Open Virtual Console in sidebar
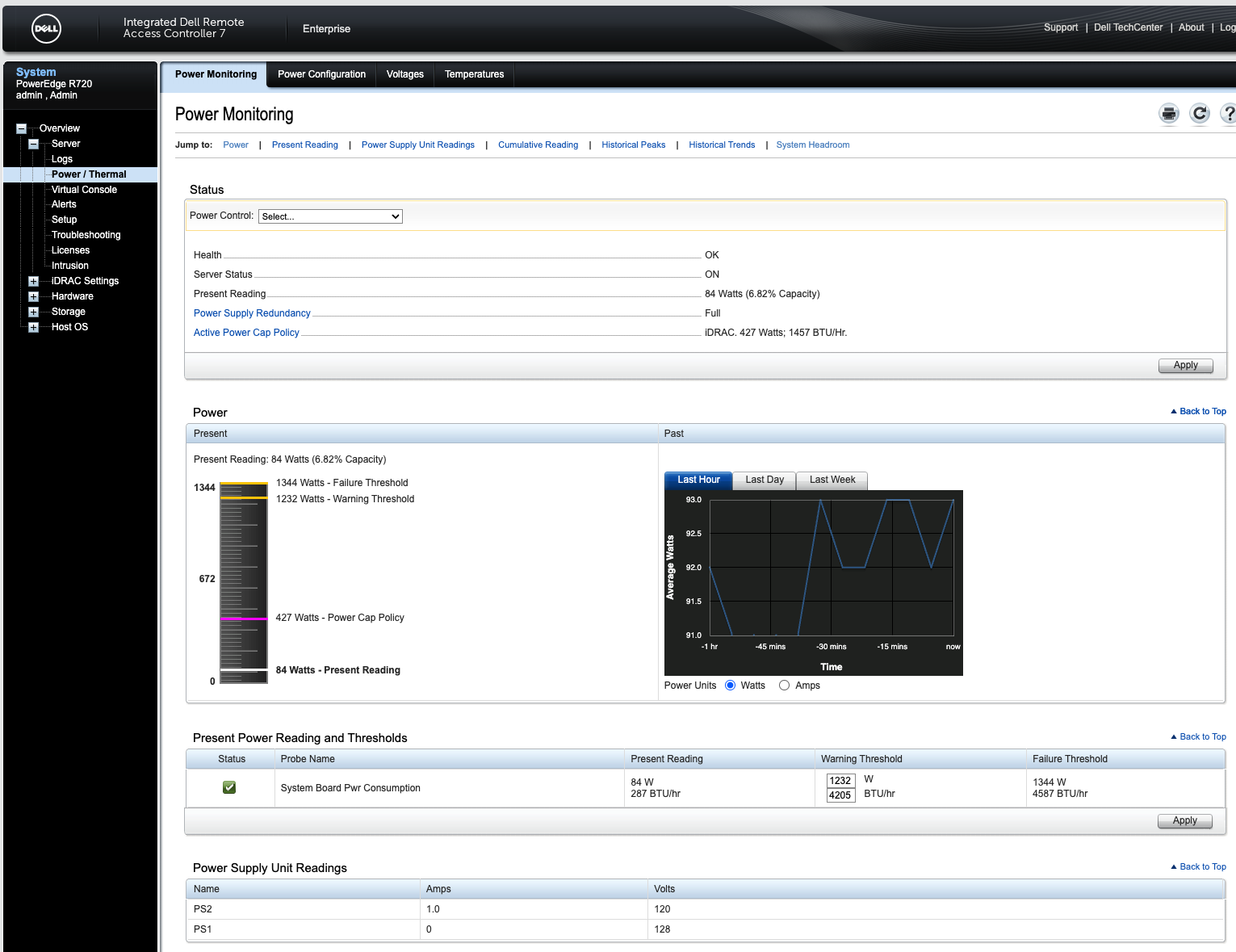Image resolution: width=1236 pixels, height=952 pixels. coord(84,190)
